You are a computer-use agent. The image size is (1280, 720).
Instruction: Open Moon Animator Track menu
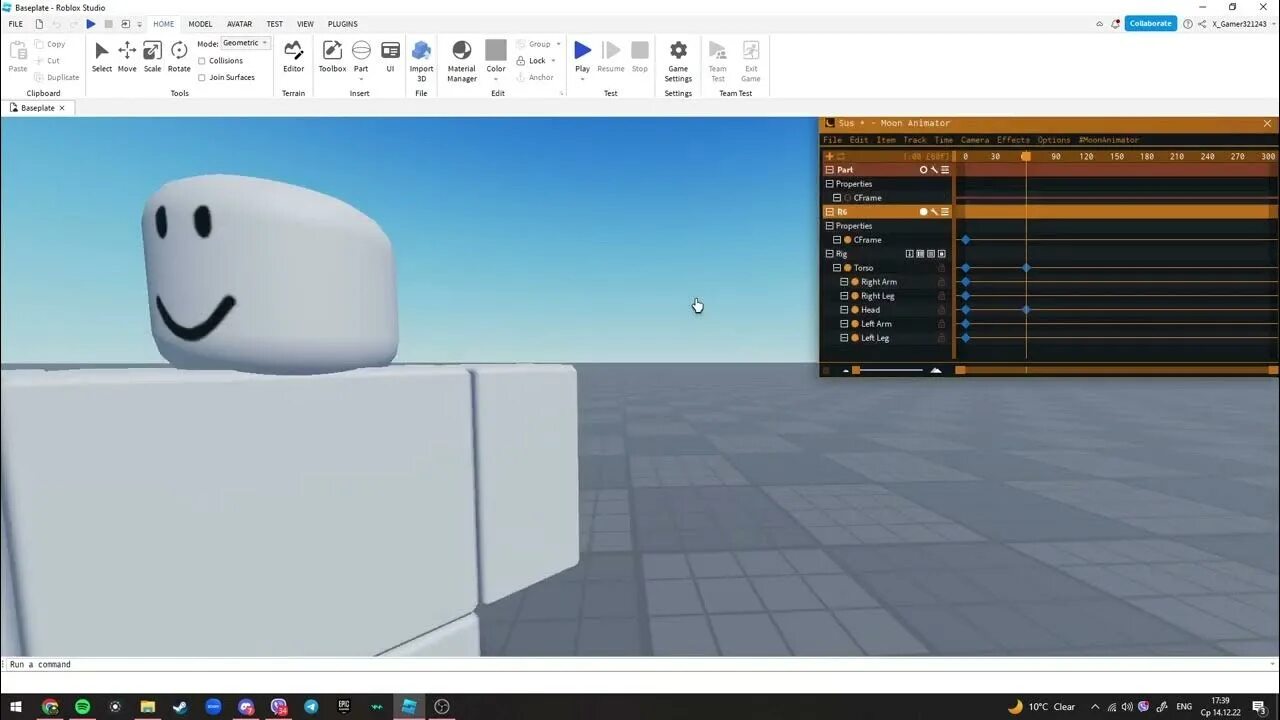tap(915, 140)
